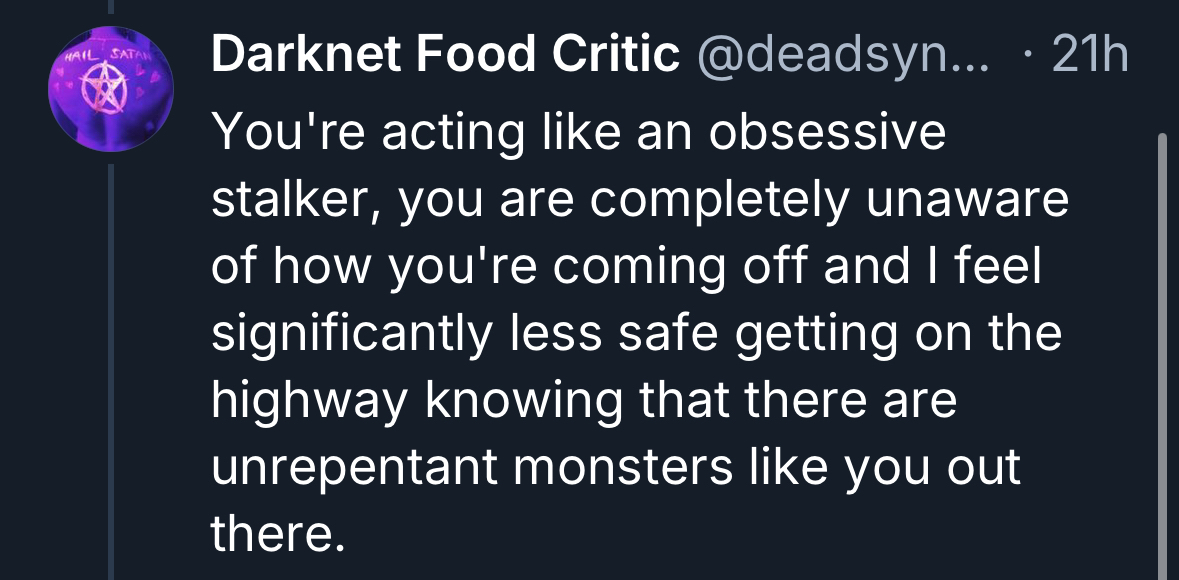Open the 21h timestamp permalink
The height and width of the screenshot is (580, 1179).
(x=1089, y=57)
